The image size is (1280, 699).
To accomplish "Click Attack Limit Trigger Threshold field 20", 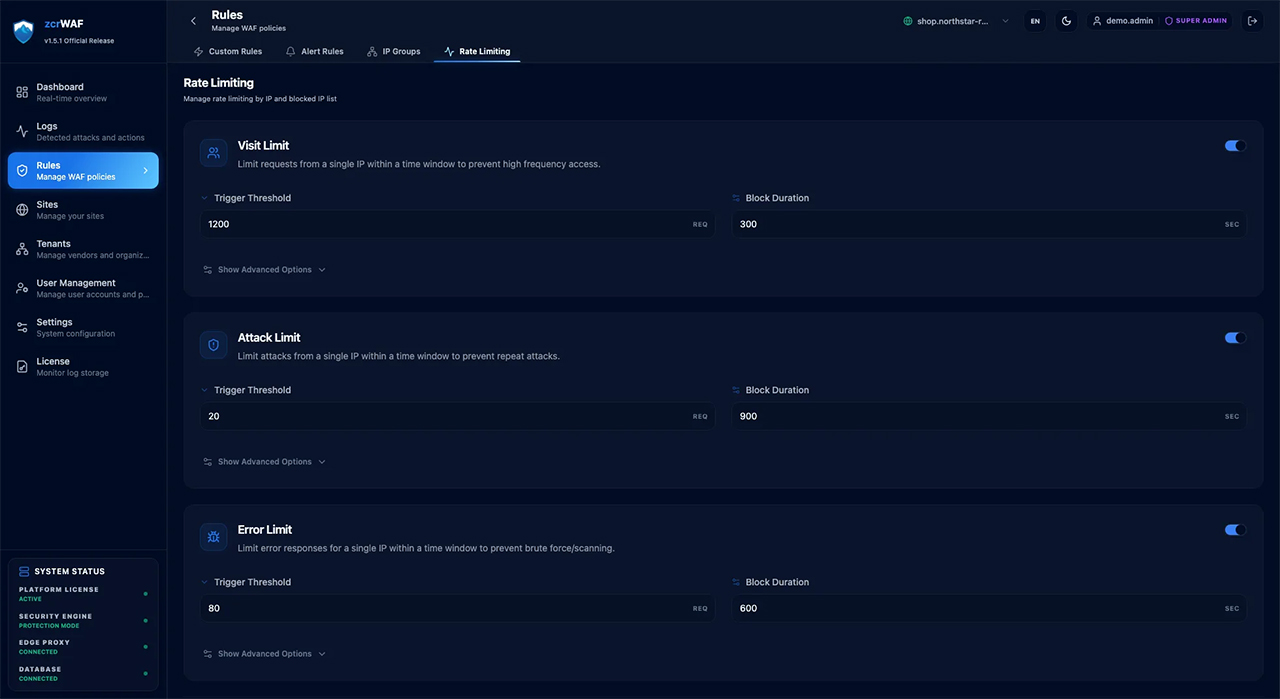I will point(458,416).
